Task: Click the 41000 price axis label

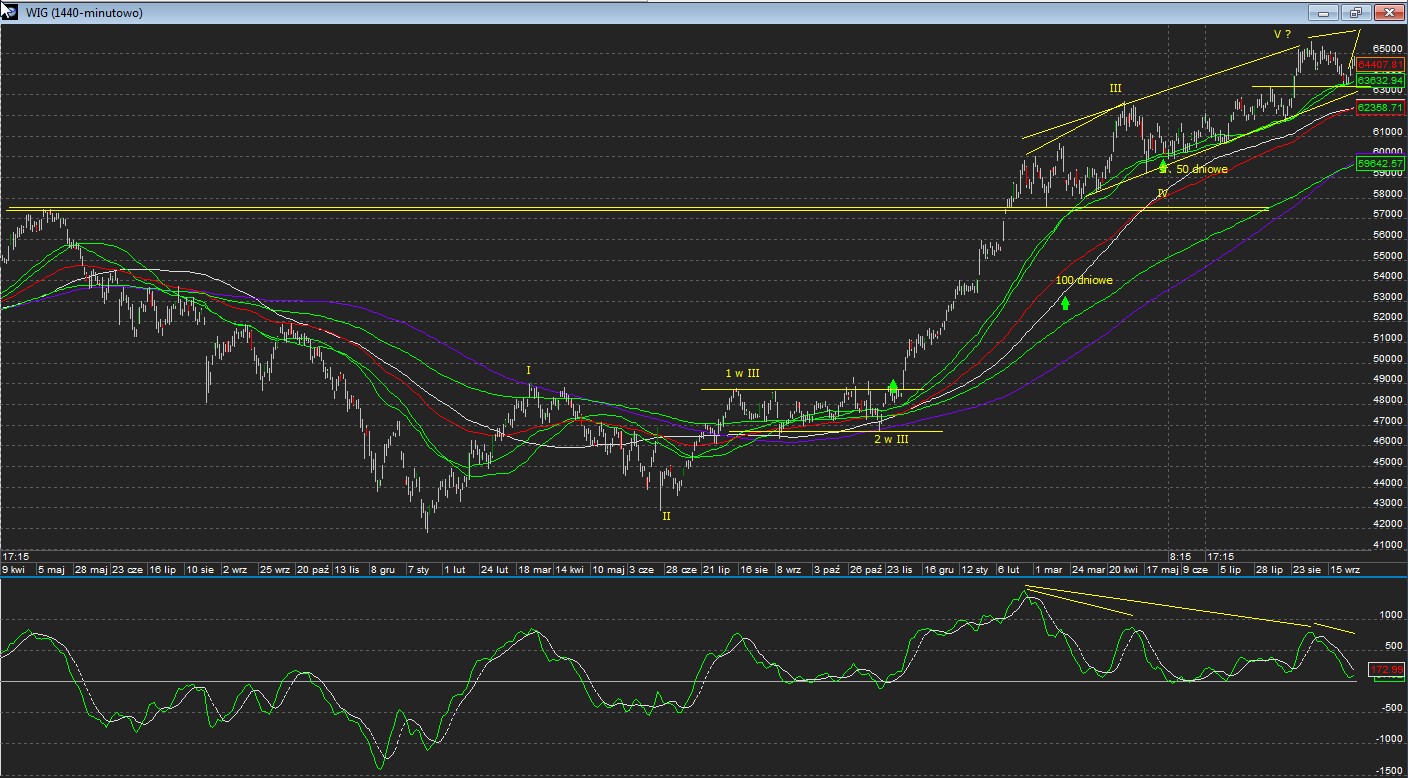Action: (1388, 545)
